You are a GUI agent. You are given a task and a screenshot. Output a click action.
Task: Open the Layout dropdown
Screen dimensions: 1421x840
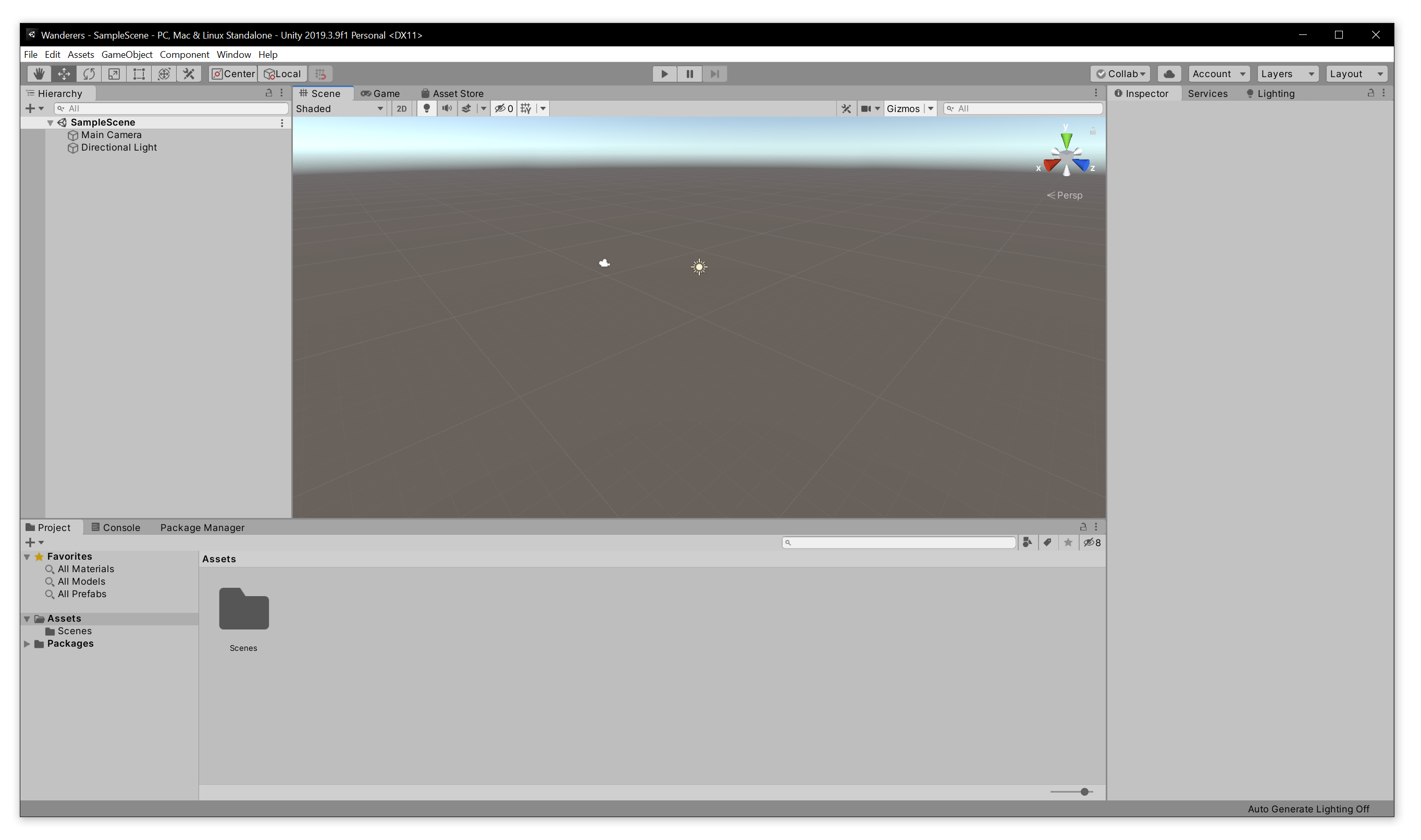[1357, 74]
